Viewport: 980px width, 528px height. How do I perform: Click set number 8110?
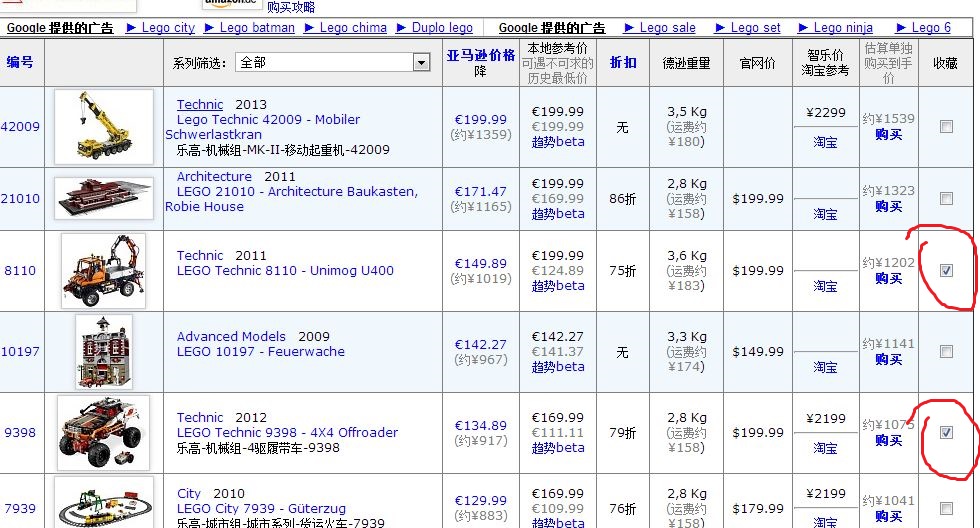pos(20,271)
